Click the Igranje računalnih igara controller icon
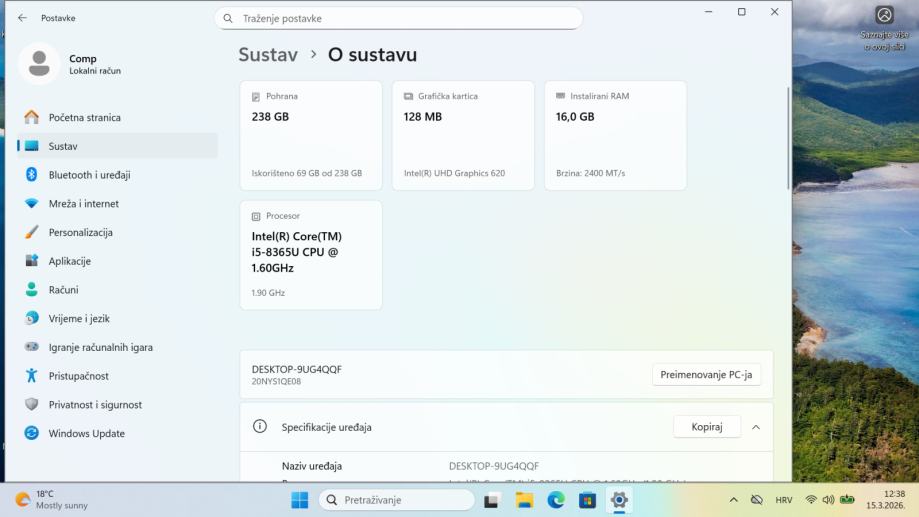Screen dimensions: 919x517 coord(32,347)
